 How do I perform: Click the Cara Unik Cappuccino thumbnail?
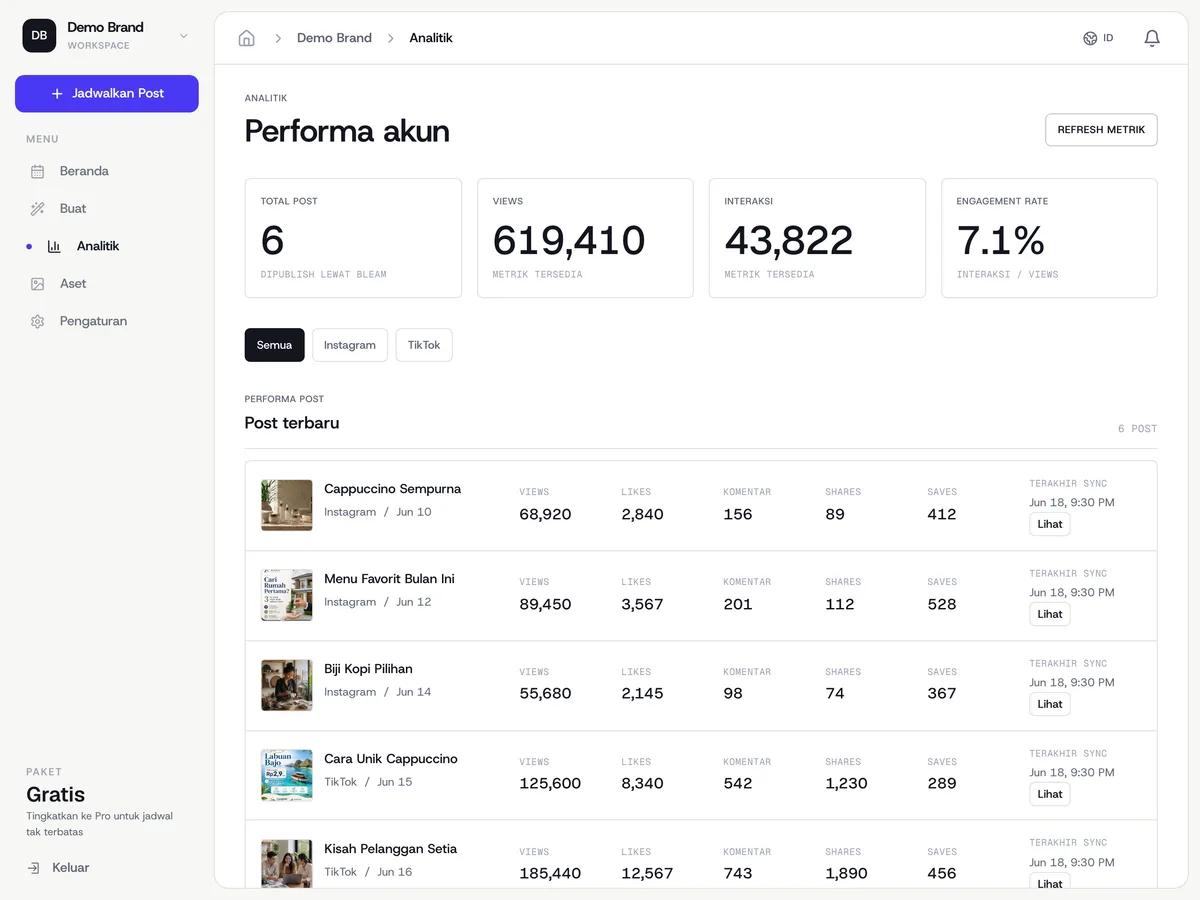(x=286, y=775)
